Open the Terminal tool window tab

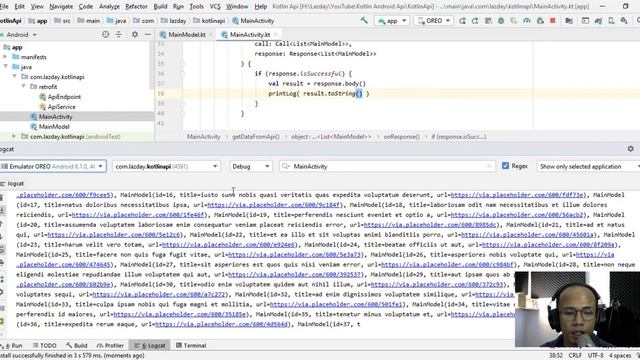coord(191,345)
